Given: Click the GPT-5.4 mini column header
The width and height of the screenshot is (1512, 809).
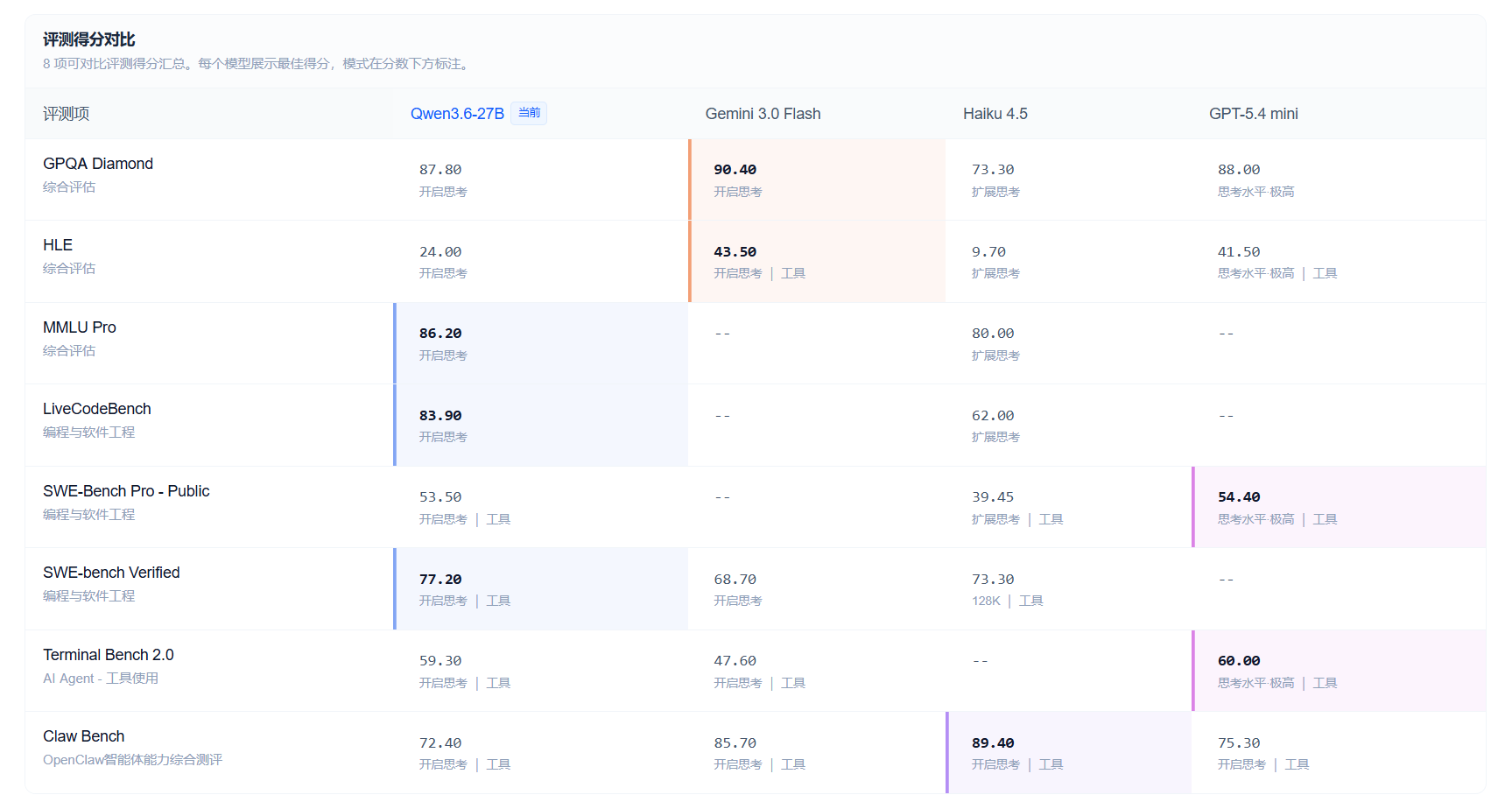Looking at the screenshot, I should tap(1253, 114).
